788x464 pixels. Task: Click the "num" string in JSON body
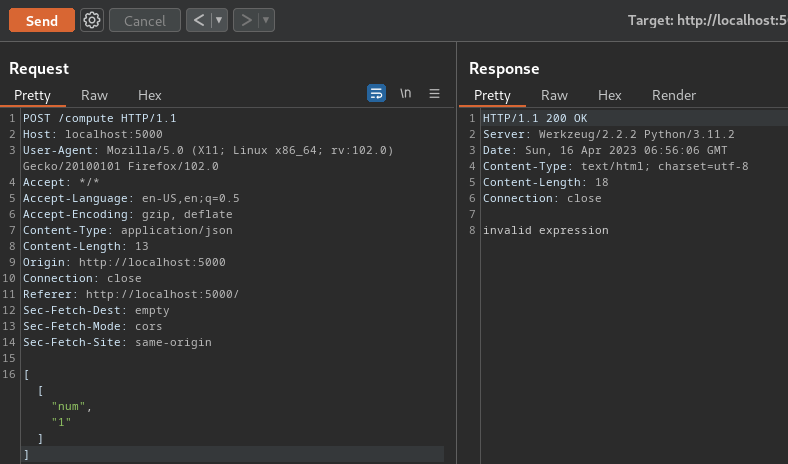[68, 407]
